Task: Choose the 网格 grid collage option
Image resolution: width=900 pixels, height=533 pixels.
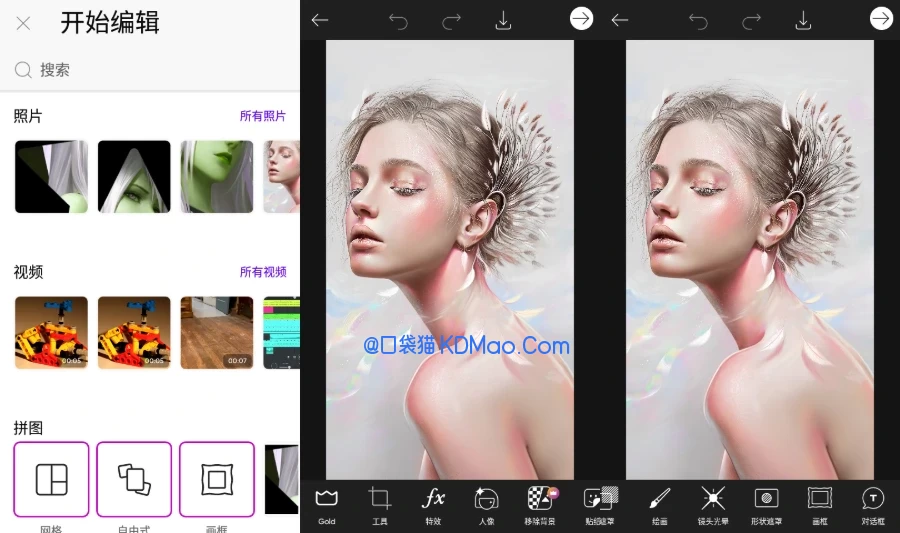Action: coord(52,479)
